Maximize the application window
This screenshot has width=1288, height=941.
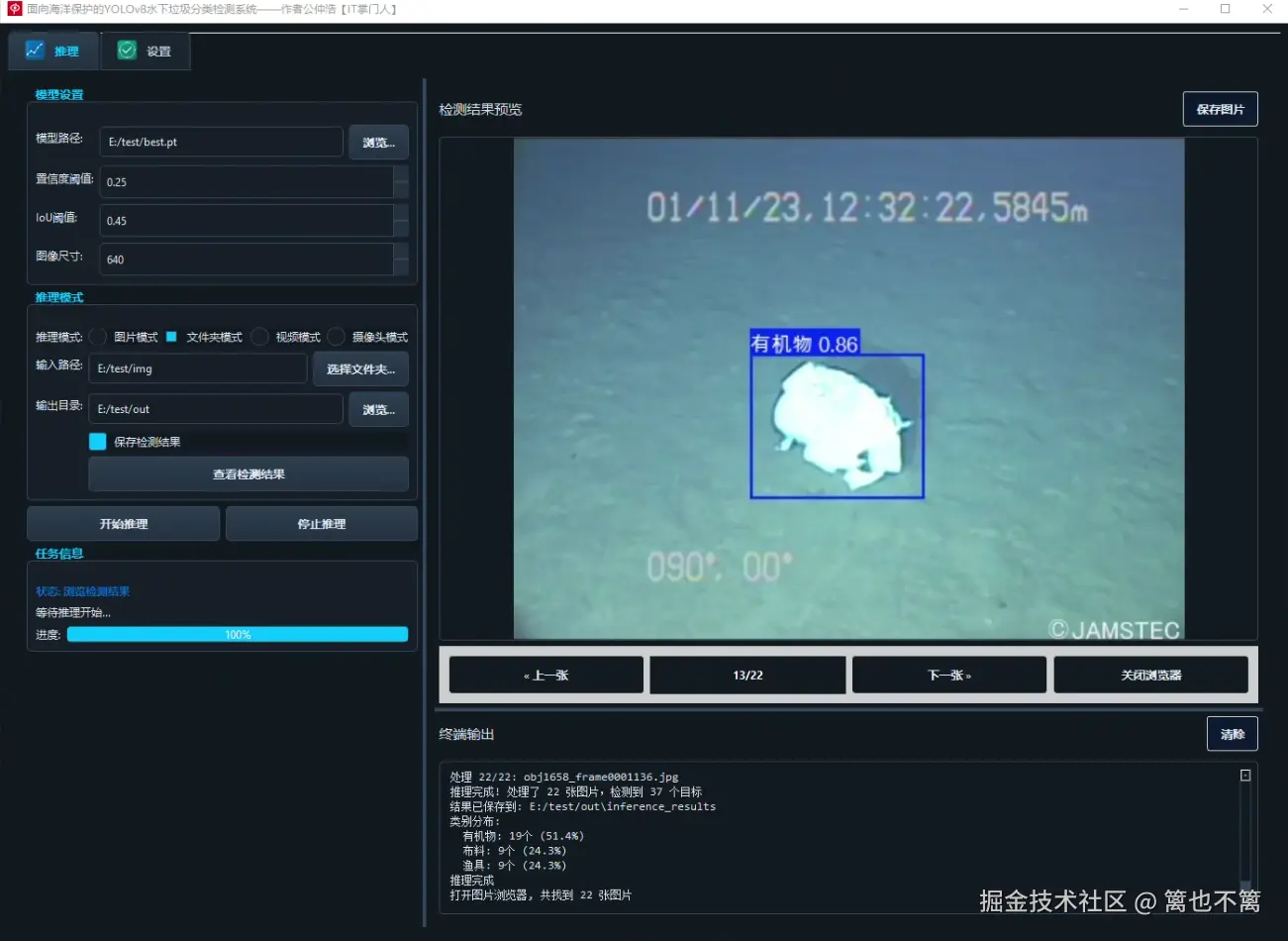pyautogui.click(x=1225, y=9)
